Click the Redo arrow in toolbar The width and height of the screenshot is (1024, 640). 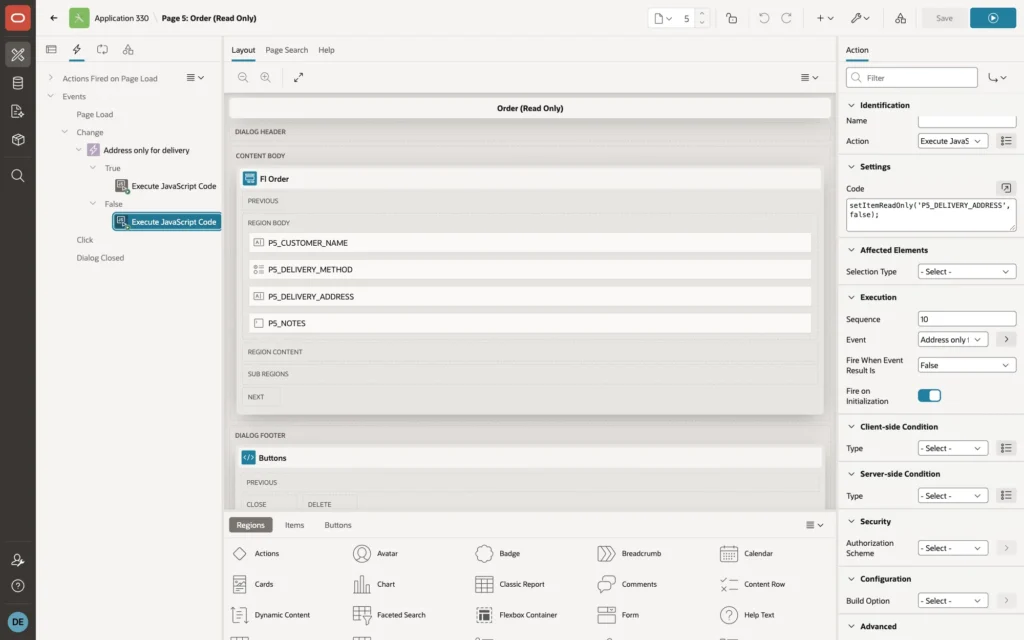pos(786,18)
